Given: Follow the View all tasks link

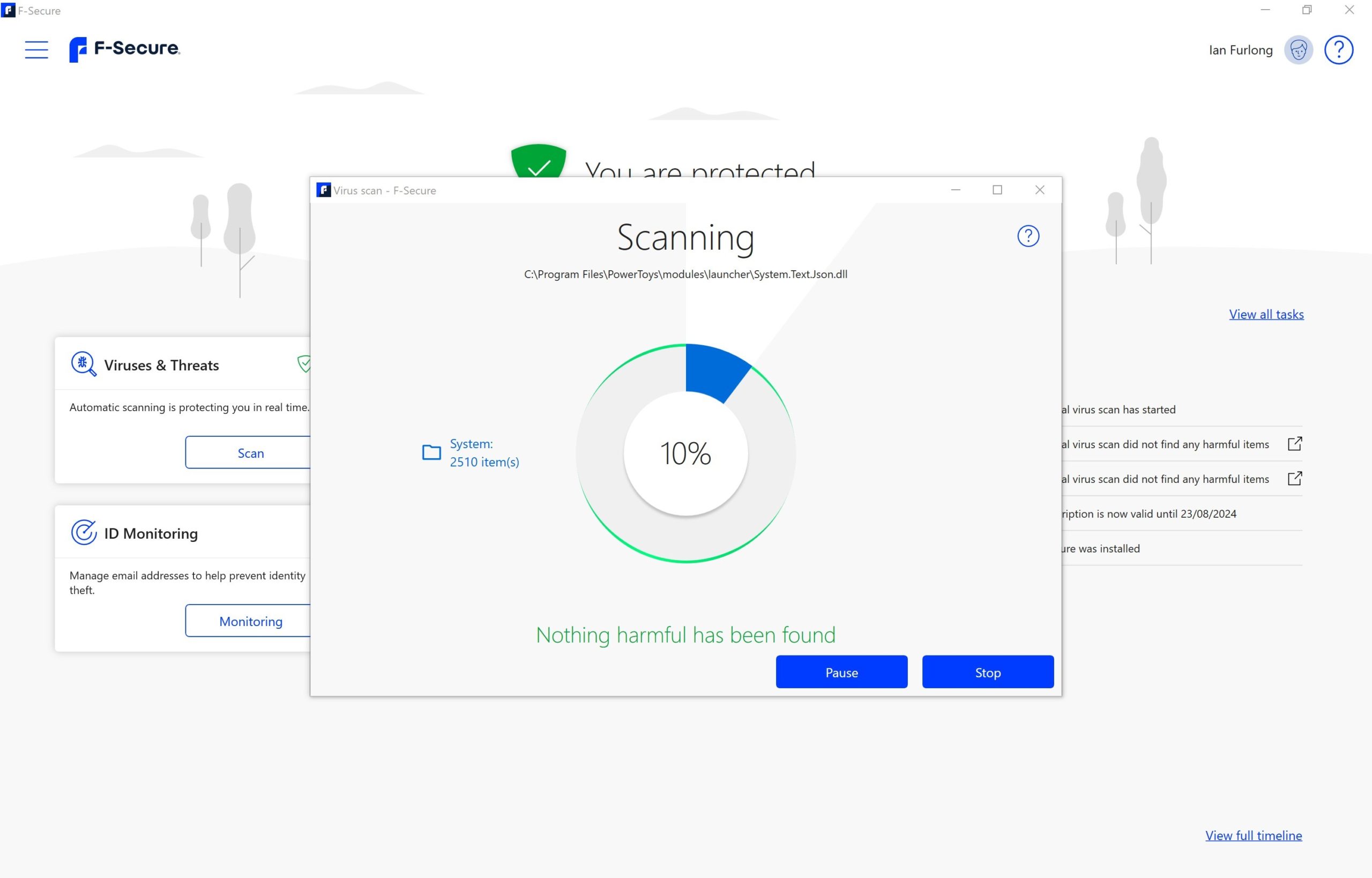Looking at the screenshot, I should click(1265, 314).
